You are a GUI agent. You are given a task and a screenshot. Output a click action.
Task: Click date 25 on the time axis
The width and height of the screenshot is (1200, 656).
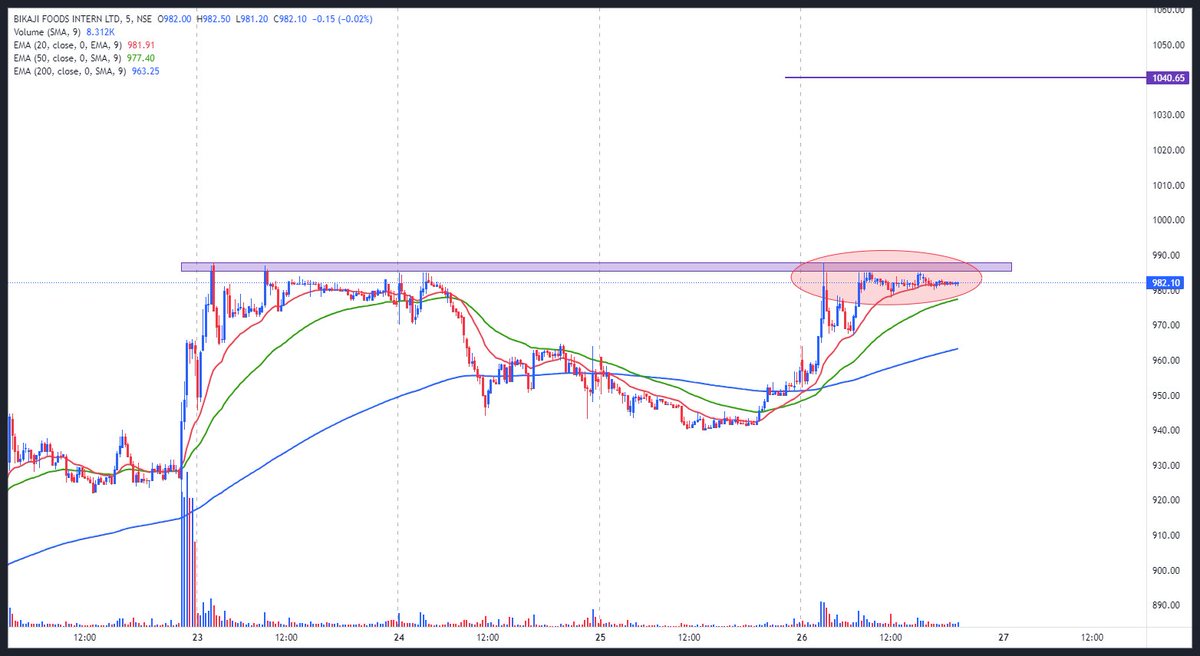pos(599,638)
